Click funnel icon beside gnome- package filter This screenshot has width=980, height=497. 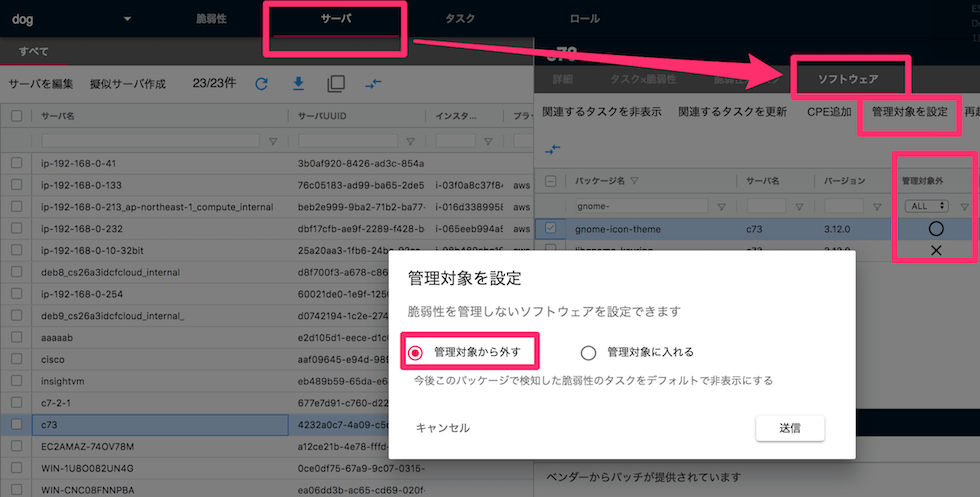[721, 206]
